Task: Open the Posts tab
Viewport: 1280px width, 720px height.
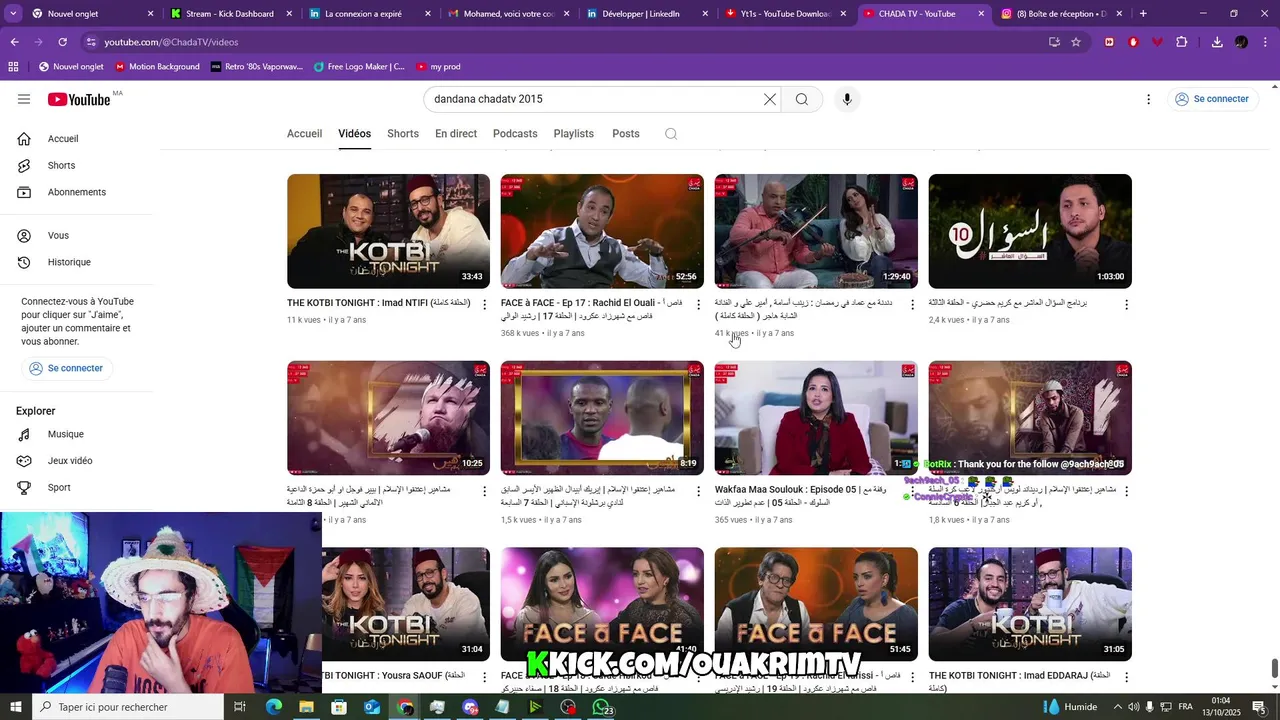Action: click(x=626, y=134)
